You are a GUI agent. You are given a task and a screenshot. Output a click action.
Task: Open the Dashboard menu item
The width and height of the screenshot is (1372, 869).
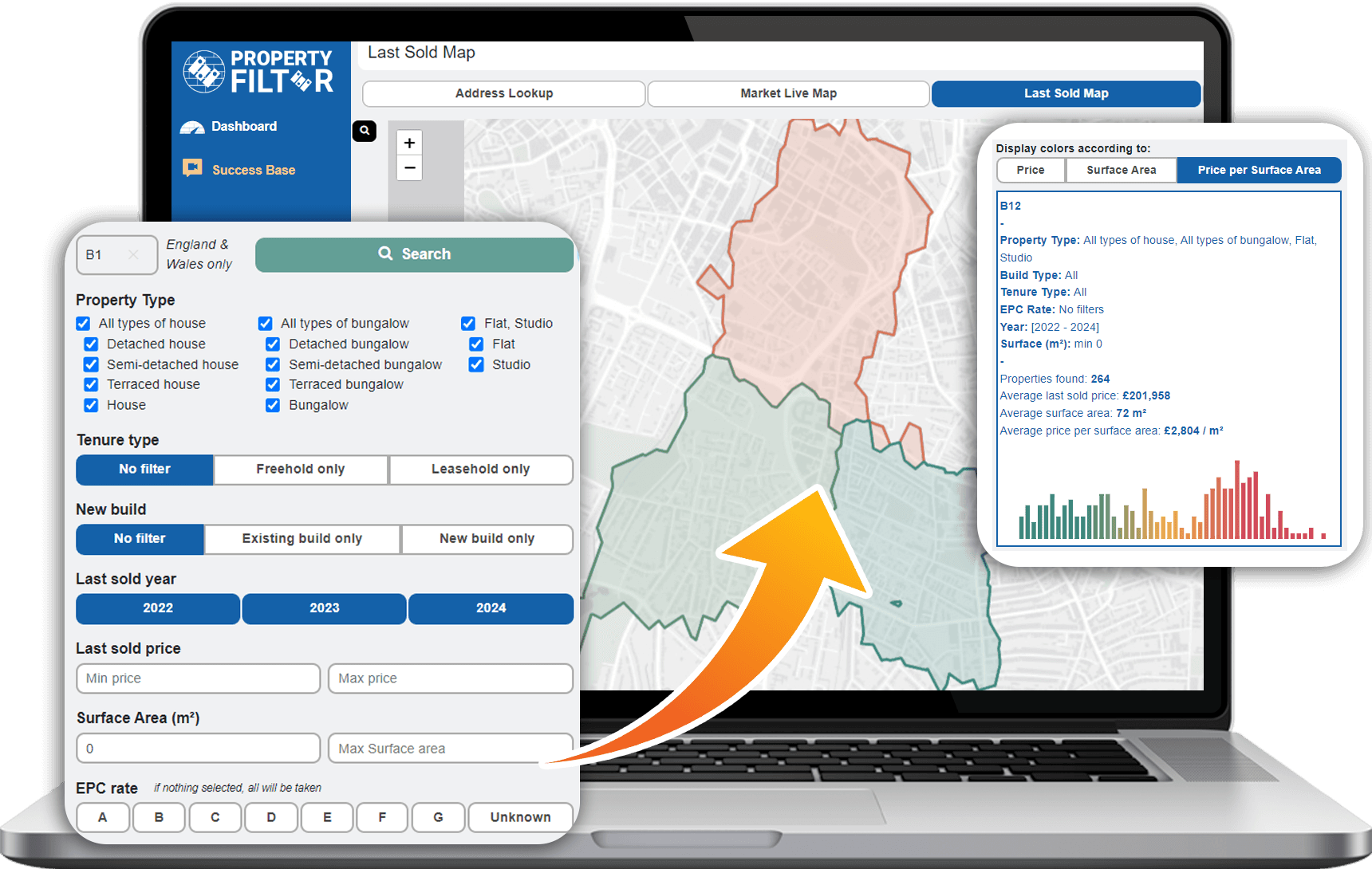[243, 127]
